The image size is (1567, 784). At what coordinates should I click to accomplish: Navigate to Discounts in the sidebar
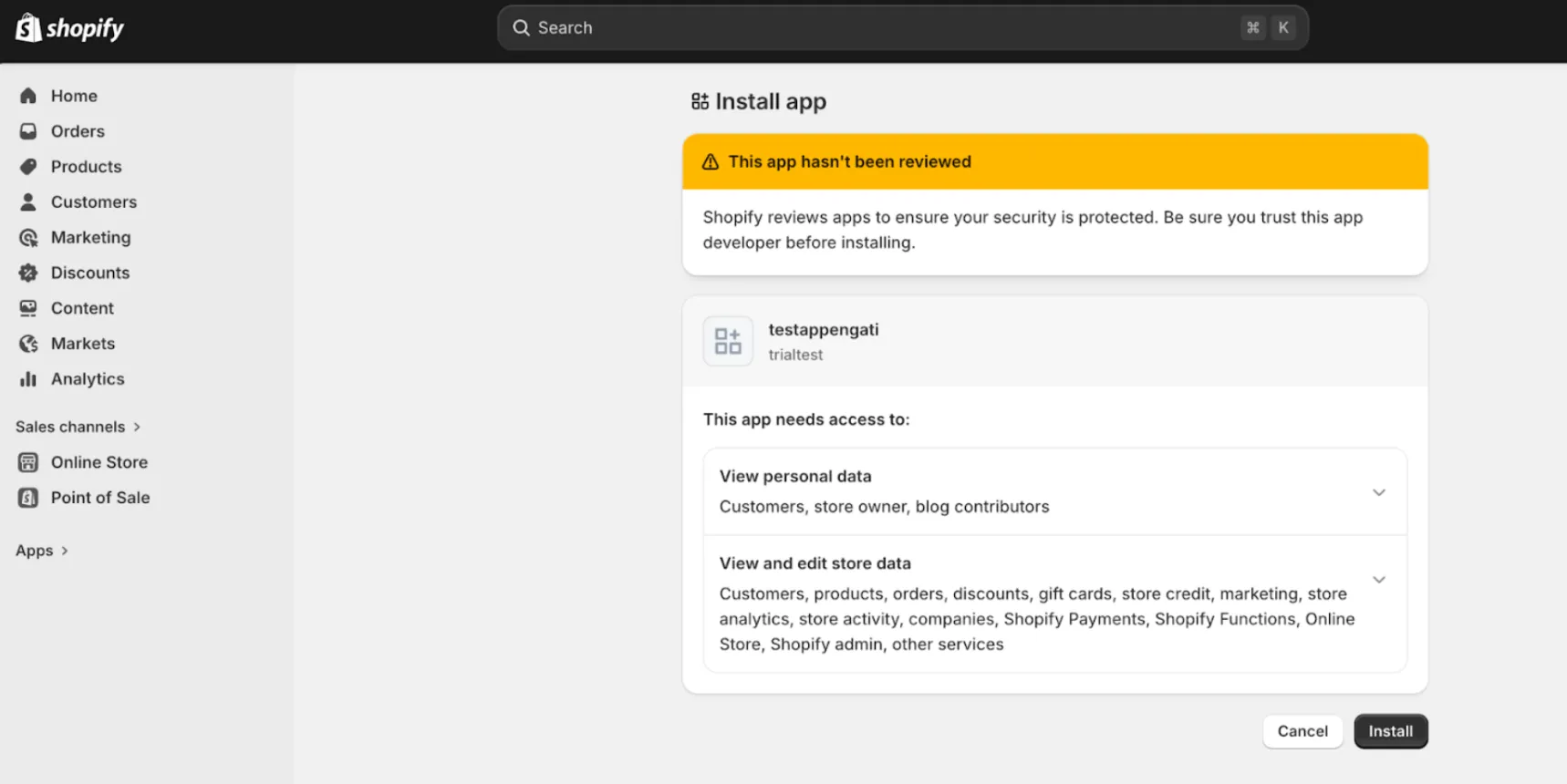(x=90, y=273)
